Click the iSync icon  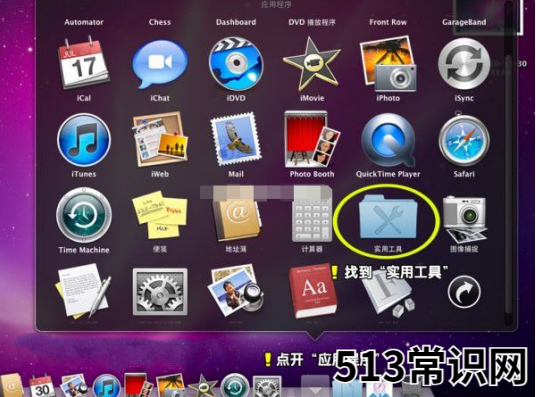[x=464, y=64]
